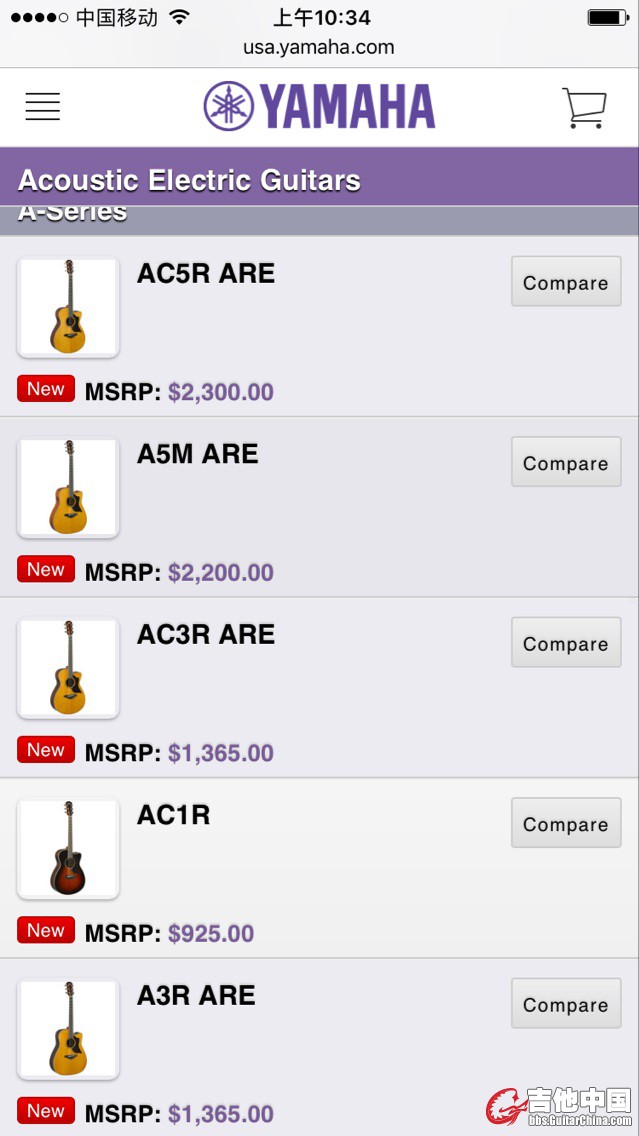This screenshot has width=639, height=1136.
Task: Tap the $925.00 MSRP price
Action: pos(211,933)
